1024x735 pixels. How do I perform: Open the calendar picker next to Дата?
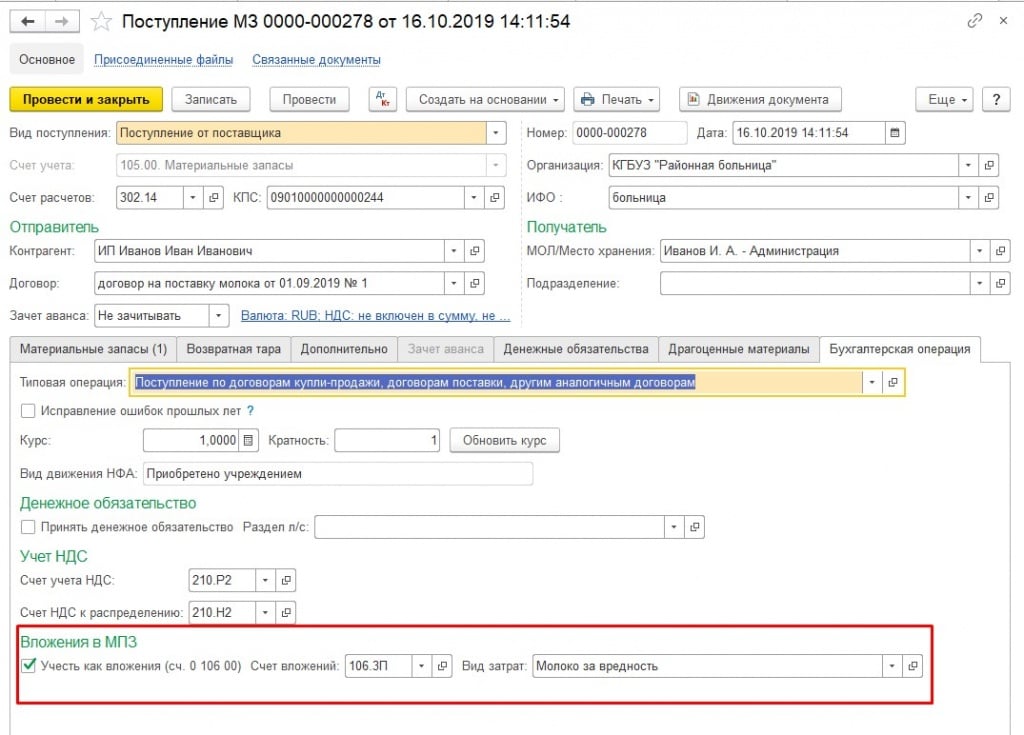(895, 133)
